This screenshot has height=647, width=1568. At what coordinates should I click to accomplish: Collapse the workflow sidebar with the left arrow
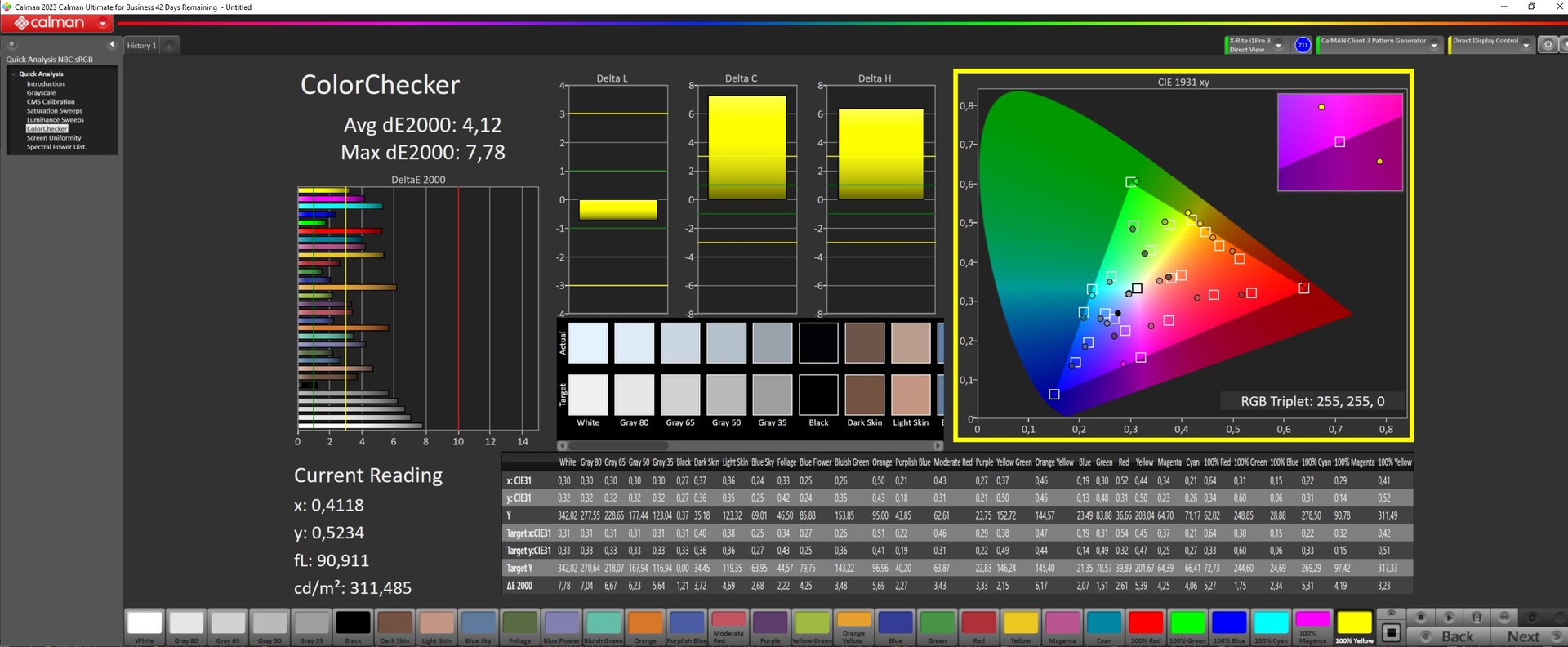coord(112,45)
